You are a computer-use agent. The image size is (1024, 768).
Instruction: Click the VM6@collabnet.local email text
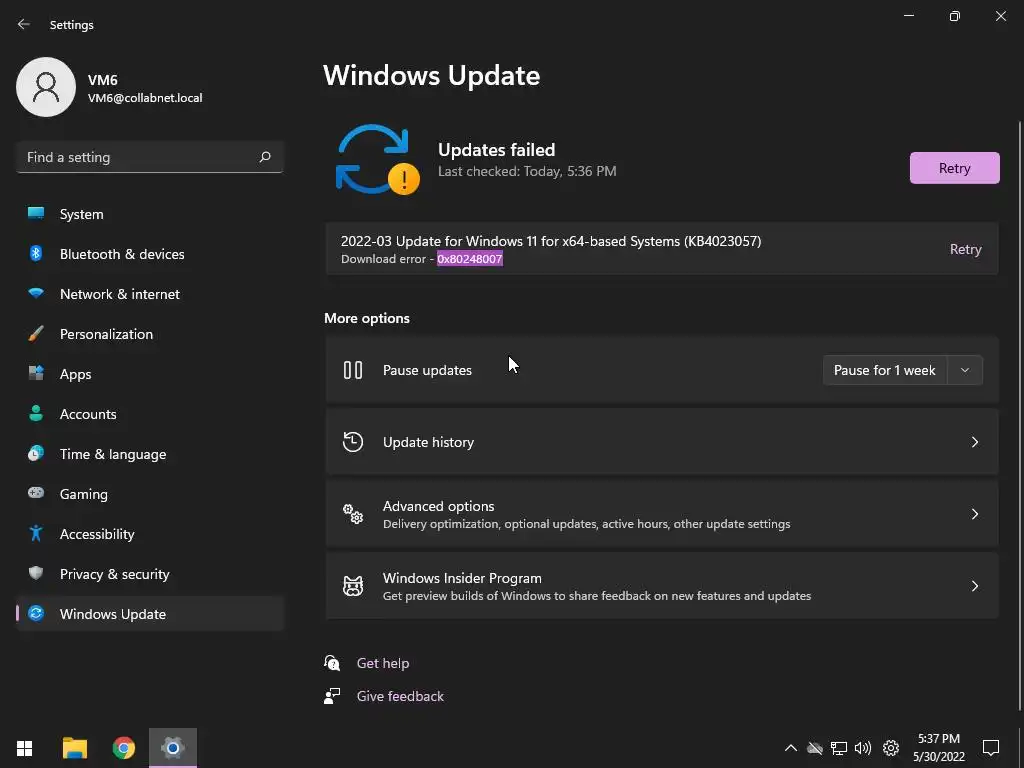point(145,98)
